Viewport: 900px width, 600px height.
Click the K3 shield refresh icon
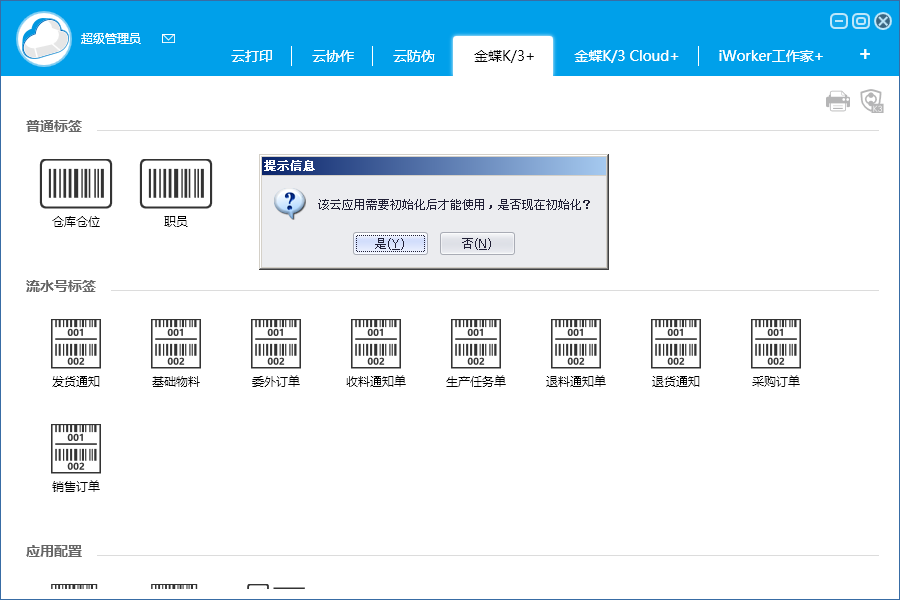click(x=872, y=101)
